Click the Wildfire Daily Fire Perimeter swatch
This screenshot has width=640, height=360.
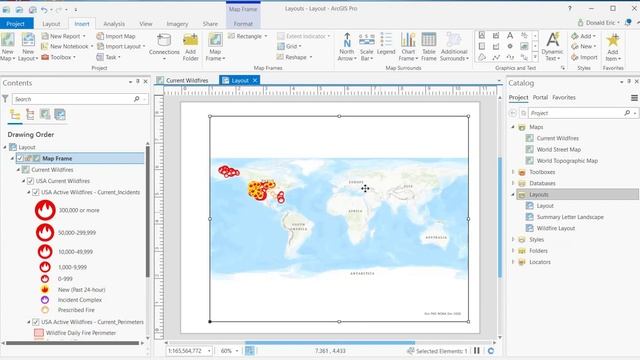point(39,333)
